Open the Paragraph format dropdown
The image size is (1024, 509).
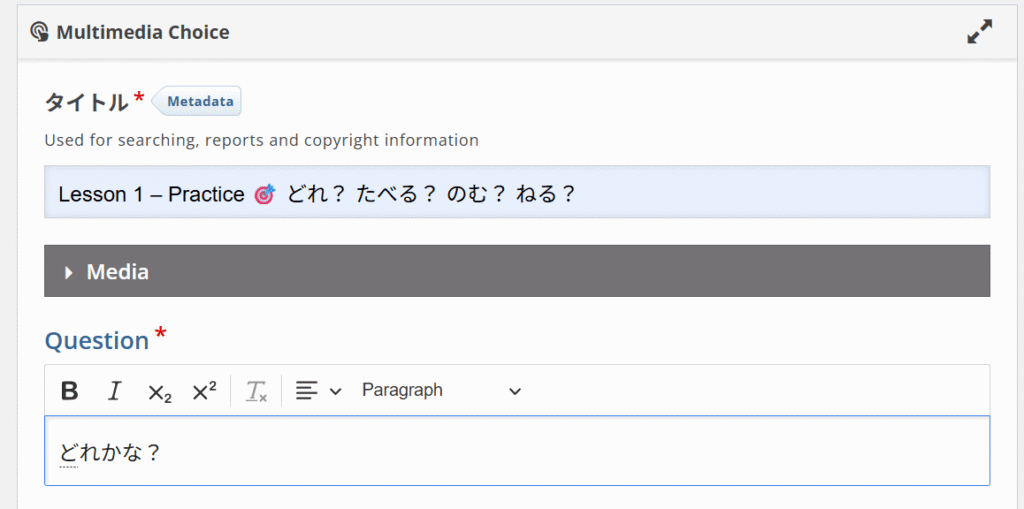441,390
